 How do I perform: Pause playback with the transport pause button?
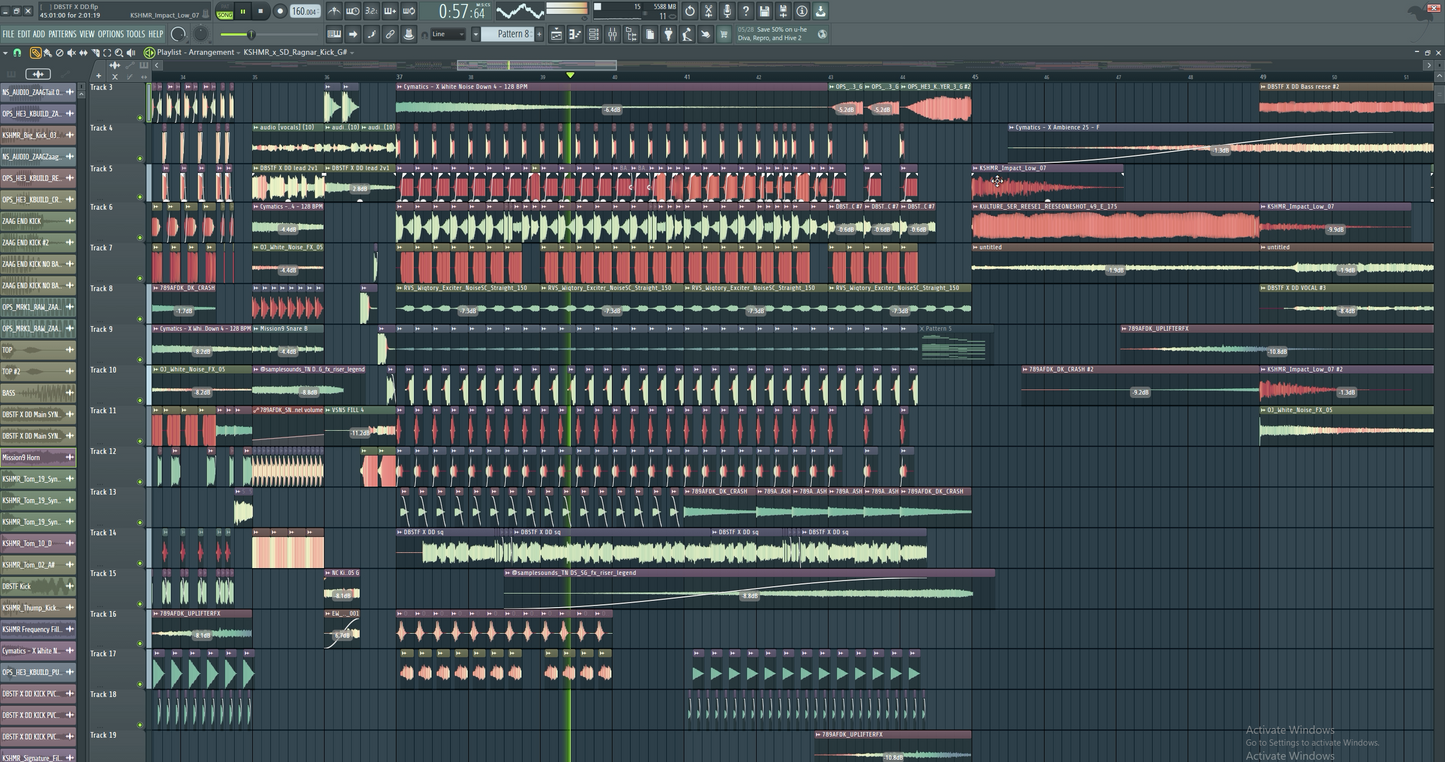click(x=243, y=11)
